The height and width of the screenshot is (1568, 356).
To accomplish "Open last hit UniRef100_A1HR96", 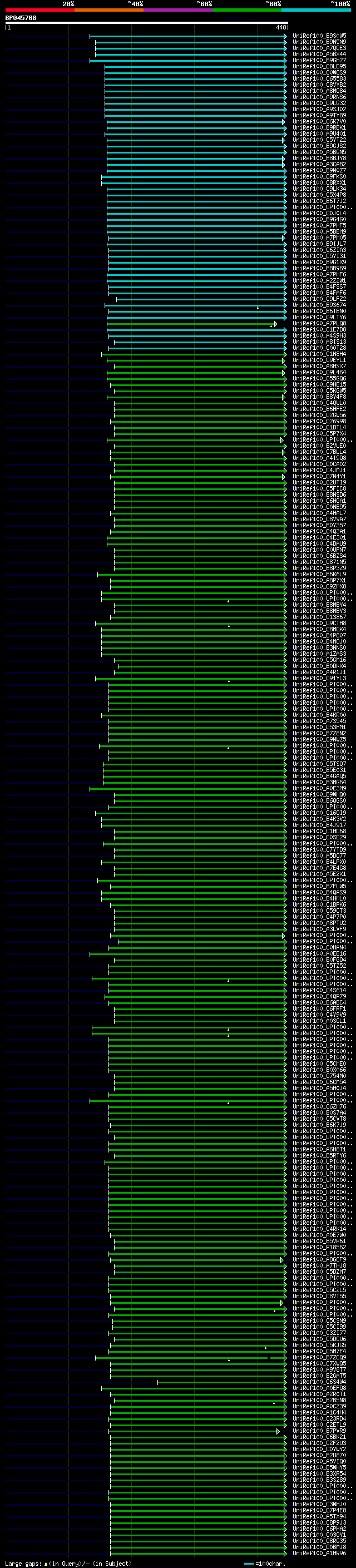I will click(319, 1553).
